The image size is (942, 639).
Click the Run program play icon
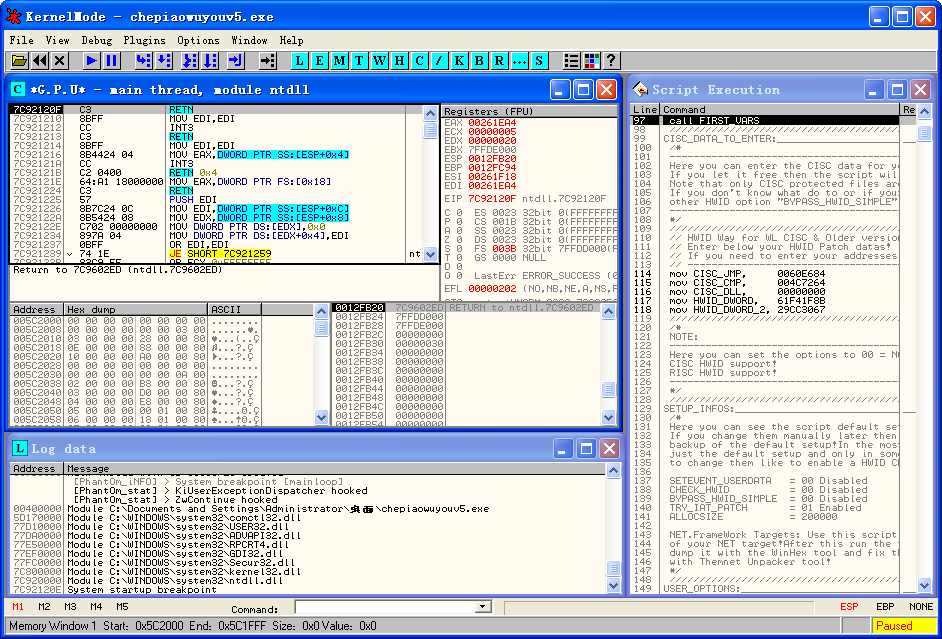tap(91, 61)
